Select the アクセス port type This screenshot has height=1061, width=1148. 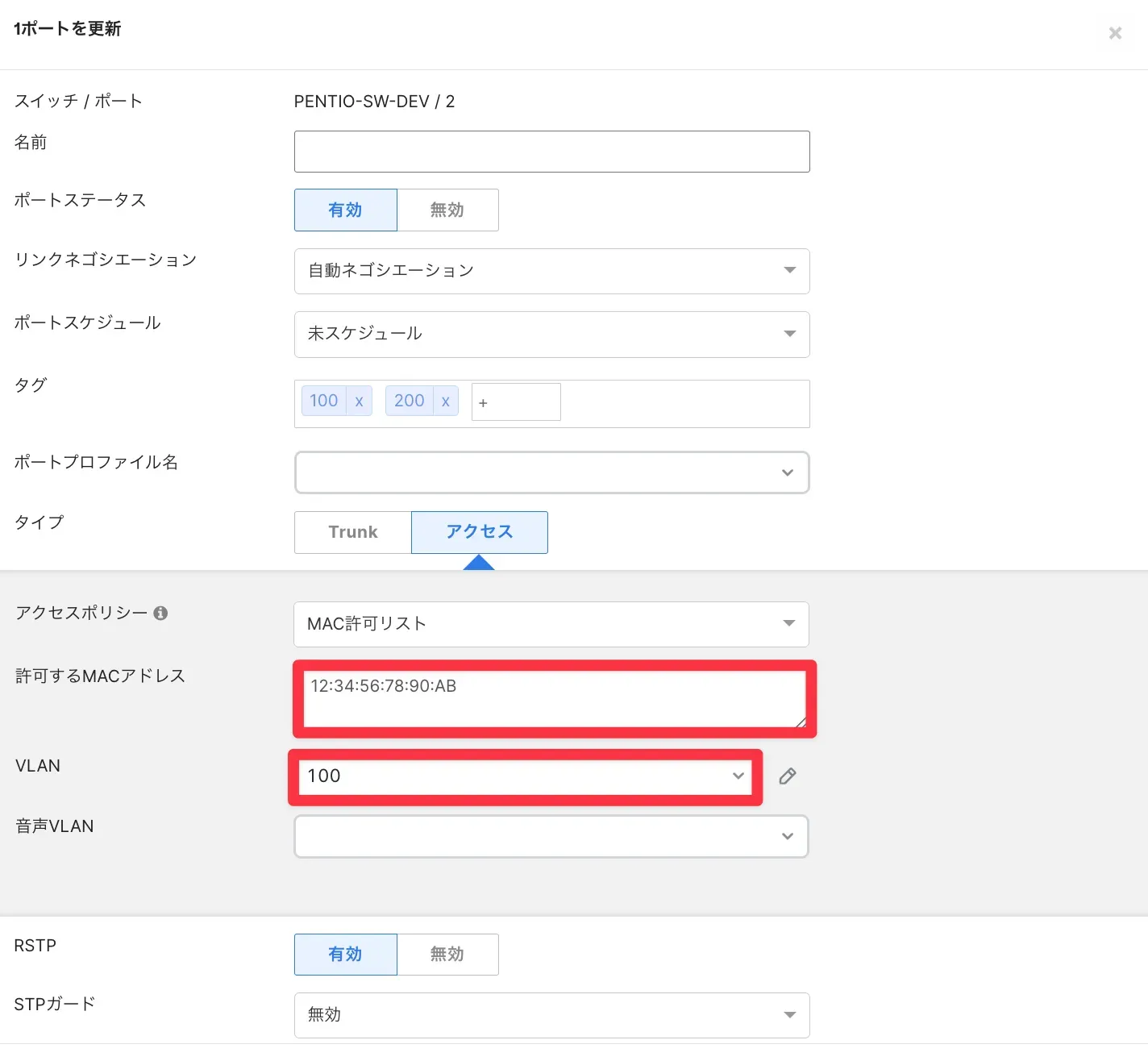480,532
